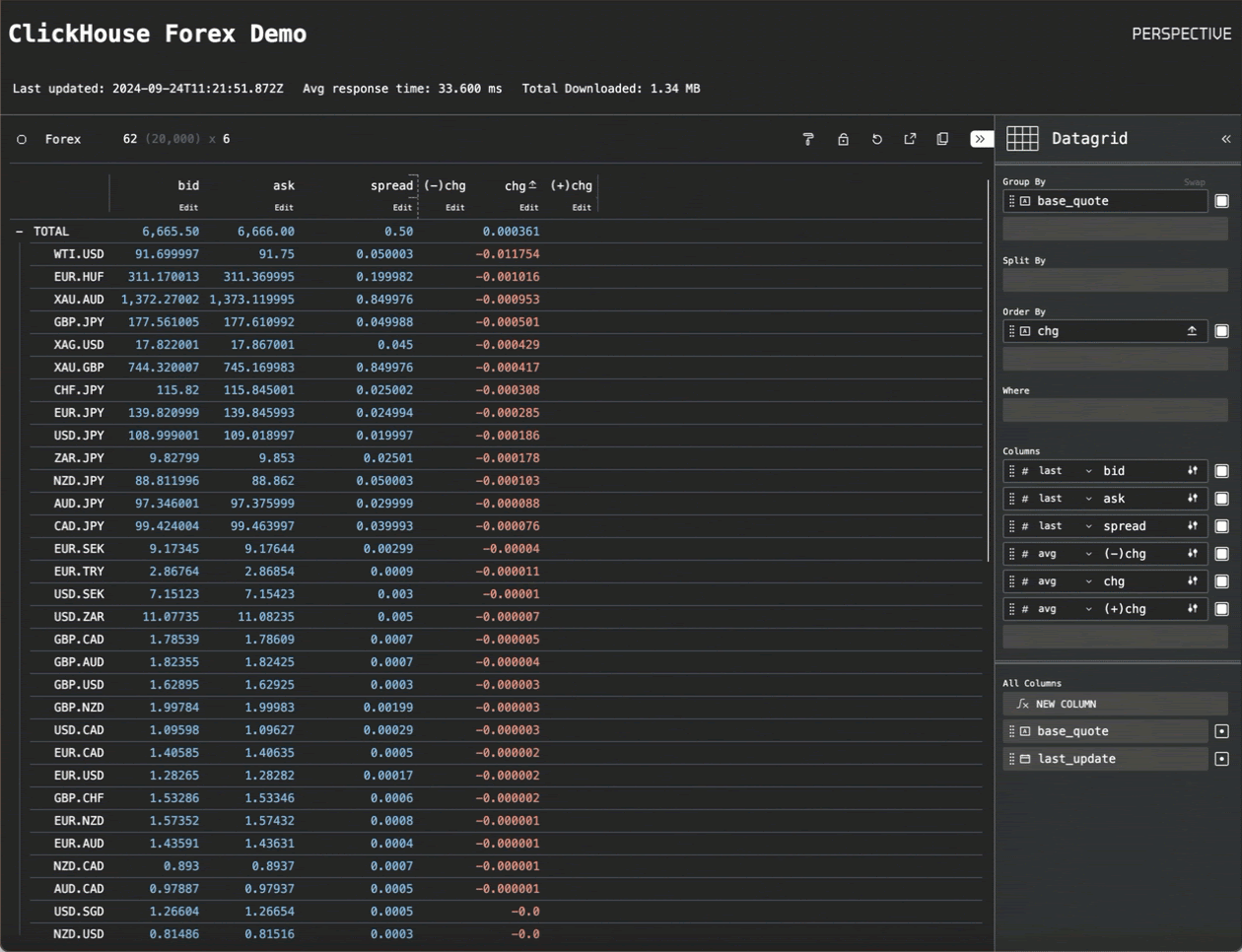The height and width of the screenshot is (952, 1242).
Task: Activate the last_update column toggle
Action: pyautogui.click(x=1221, y=759)
